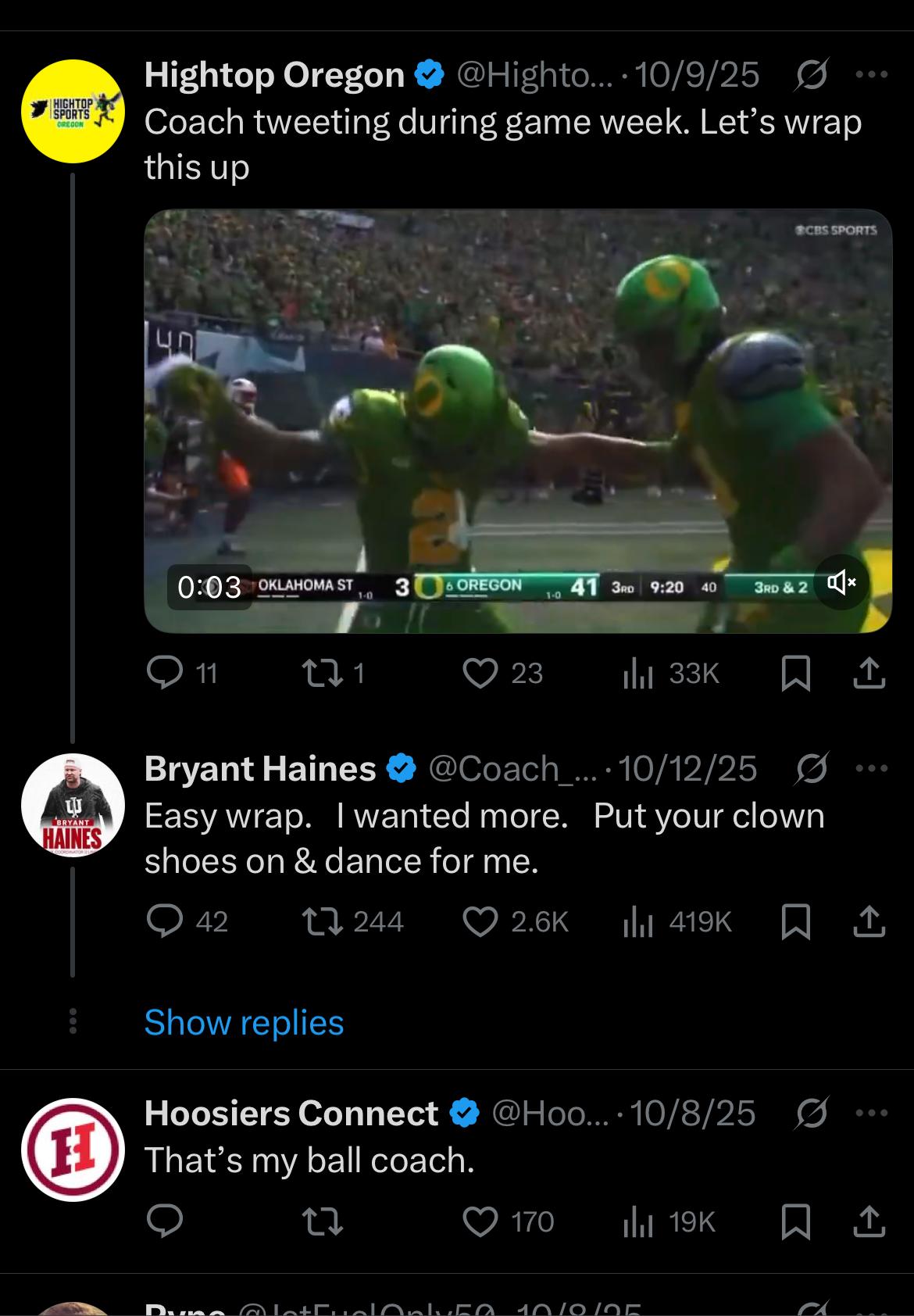
Task: Open more options on Hightop Oregon post
Action: [872, 75]
